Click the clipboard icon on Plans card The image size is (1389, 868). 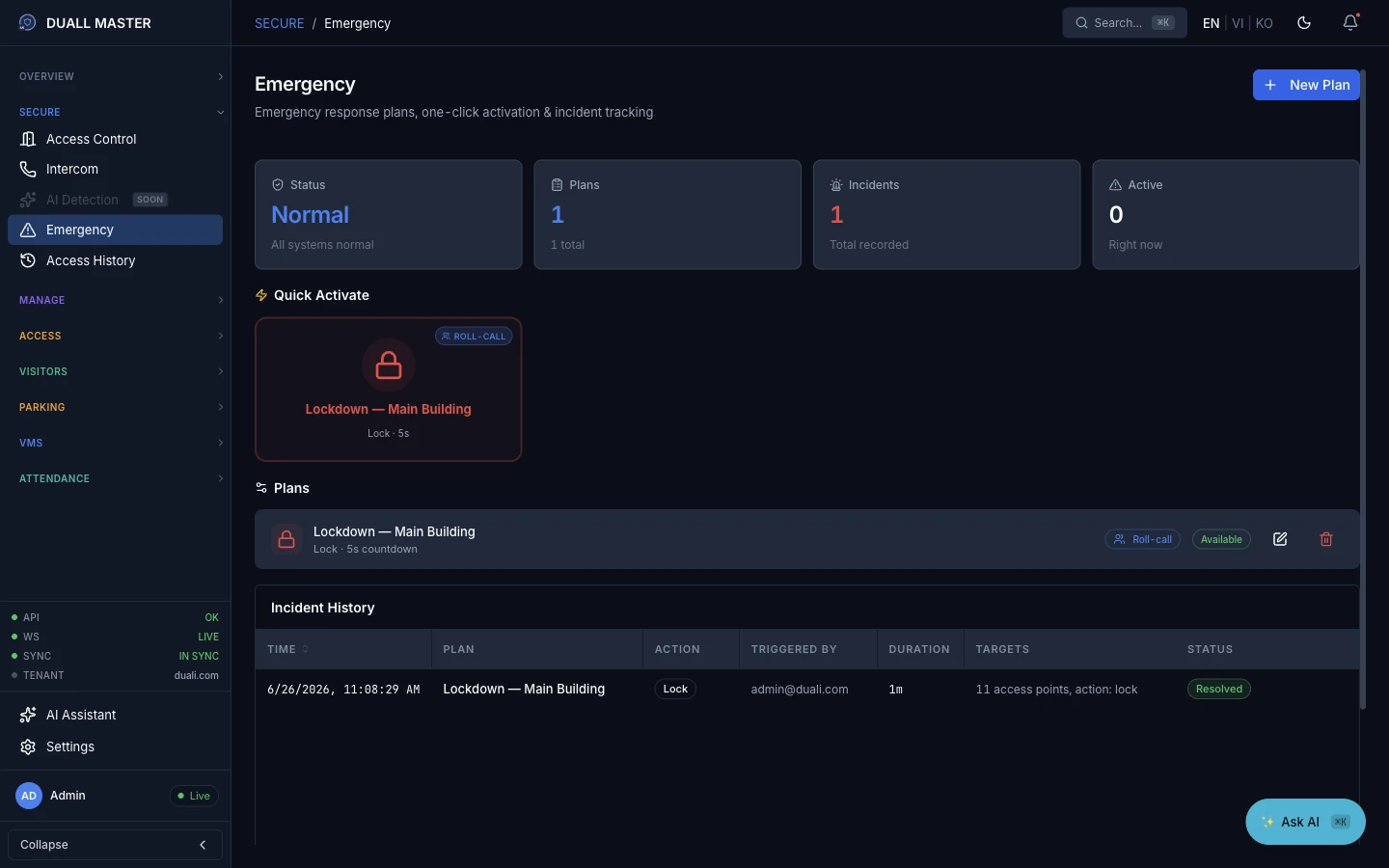point(557,184)
